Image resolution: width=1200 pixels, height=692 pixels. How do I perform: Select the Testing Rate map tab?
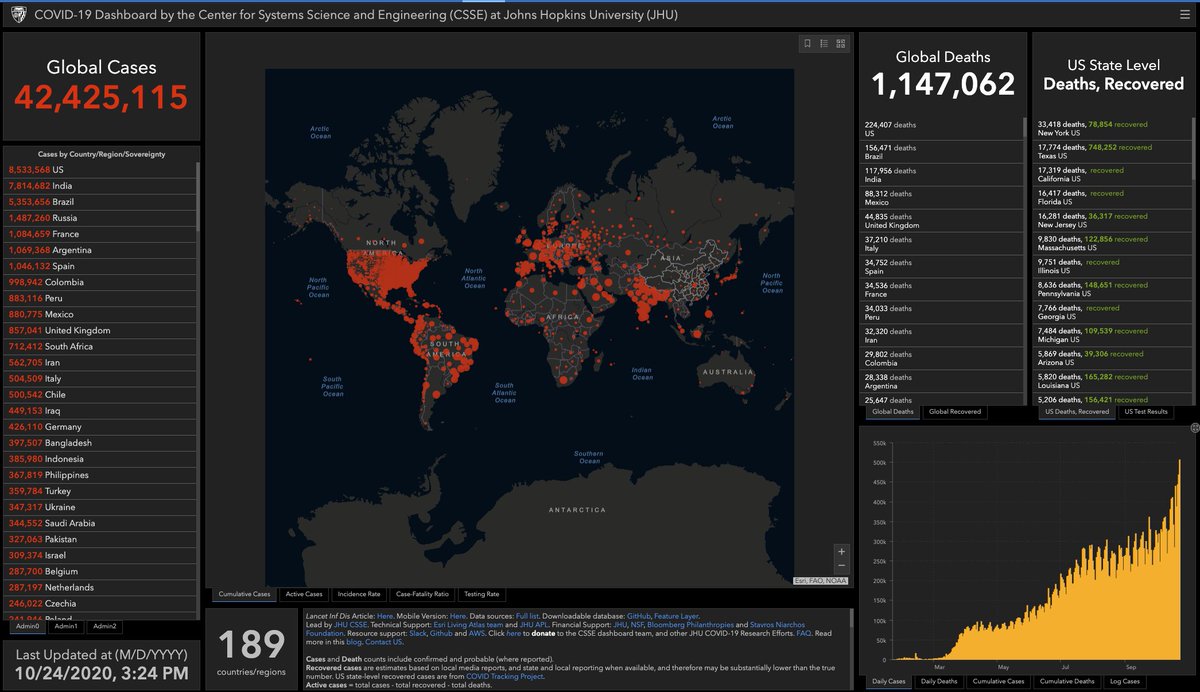click(482, 594)
